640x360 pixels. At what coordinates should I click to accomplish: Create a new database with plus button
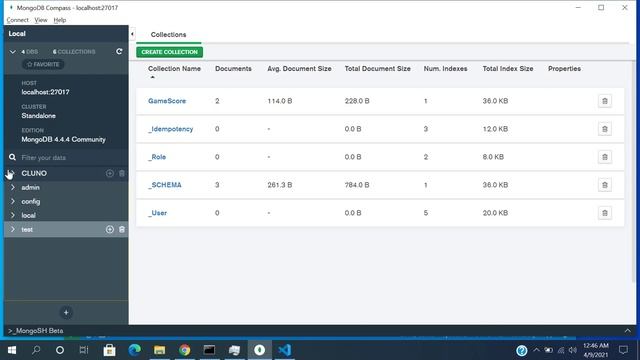[66, 313]
